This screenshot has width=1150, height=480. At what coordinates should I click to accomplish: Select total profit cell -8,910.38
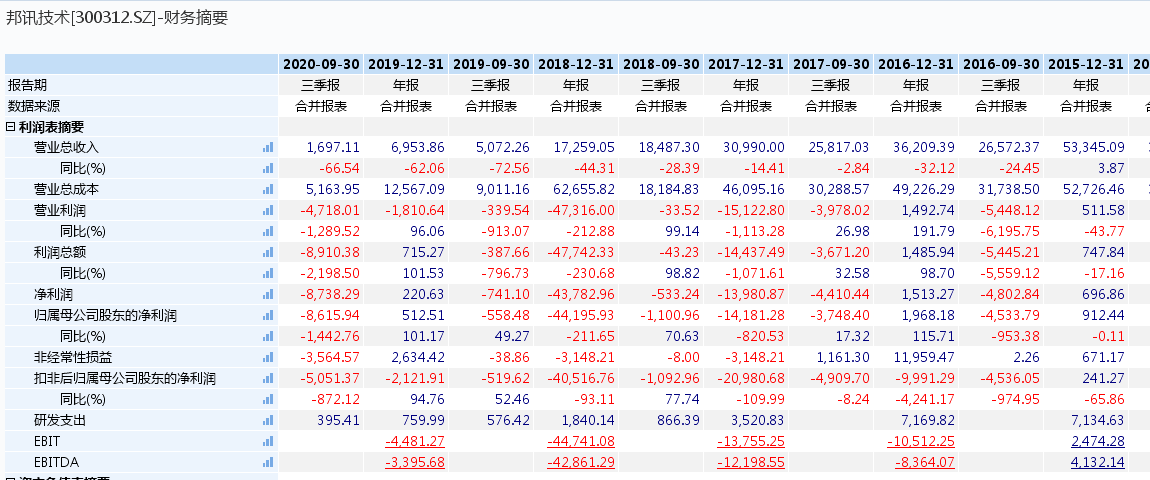321,252
